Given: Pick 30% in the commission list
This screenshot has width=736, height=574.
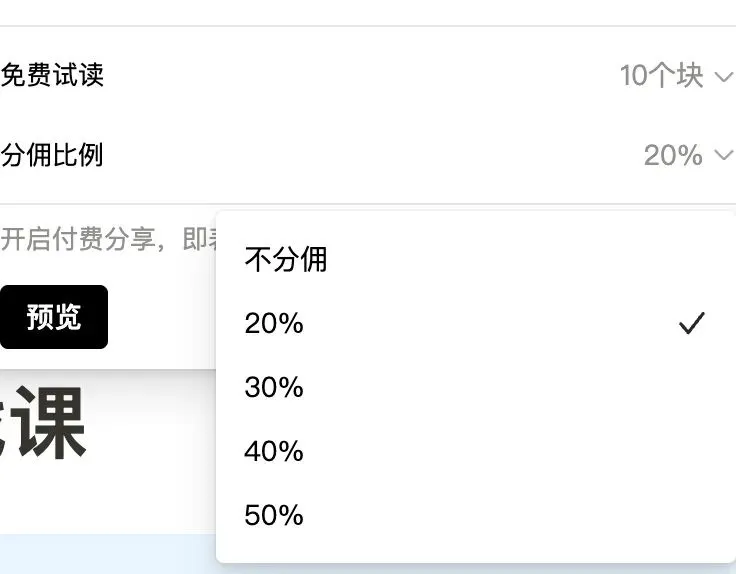Looking at the screenshot, I should 274,388.
